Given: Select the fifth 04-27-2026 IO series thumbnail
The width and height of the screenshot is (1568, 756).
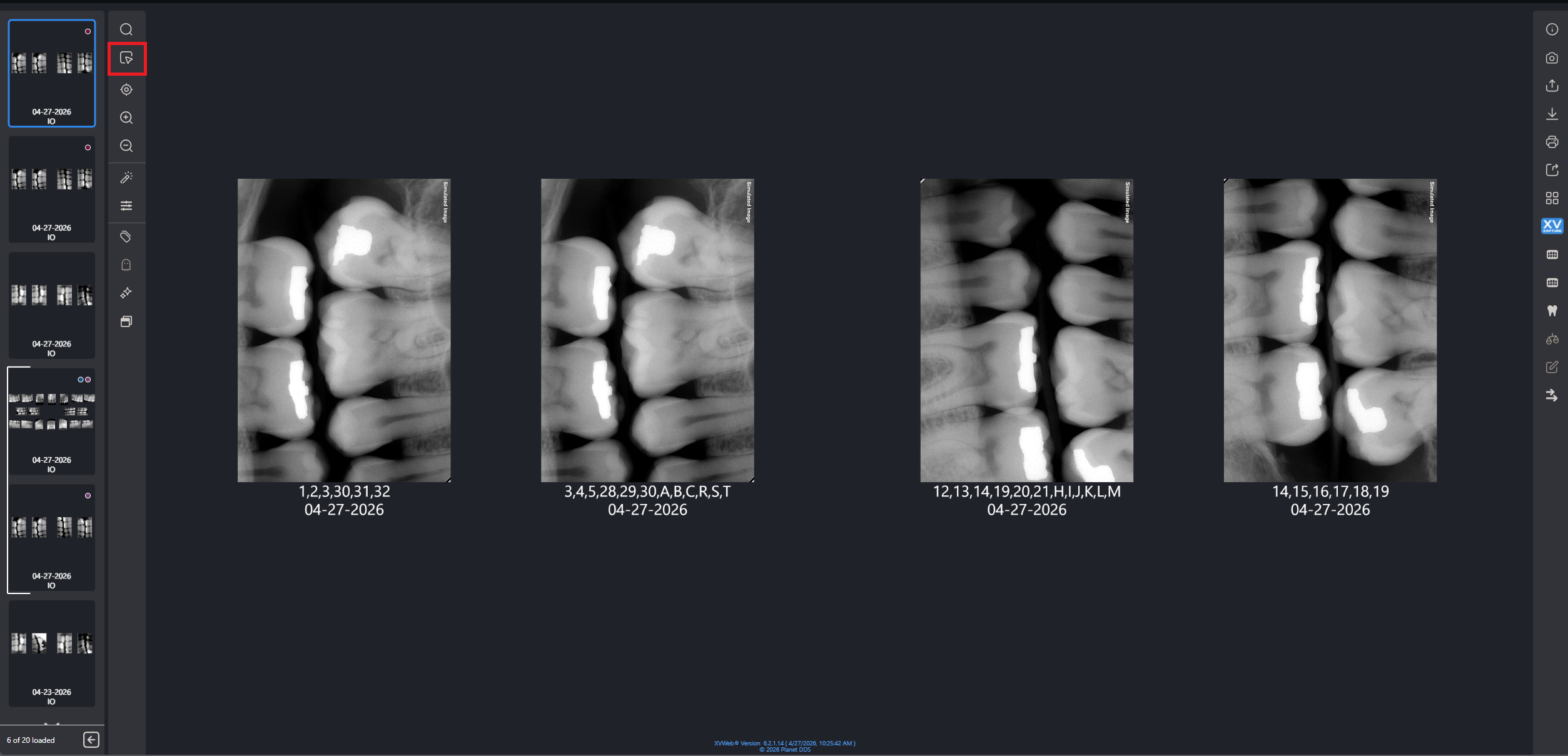Looking at the screenshot, I should click(x=52, y=537).
